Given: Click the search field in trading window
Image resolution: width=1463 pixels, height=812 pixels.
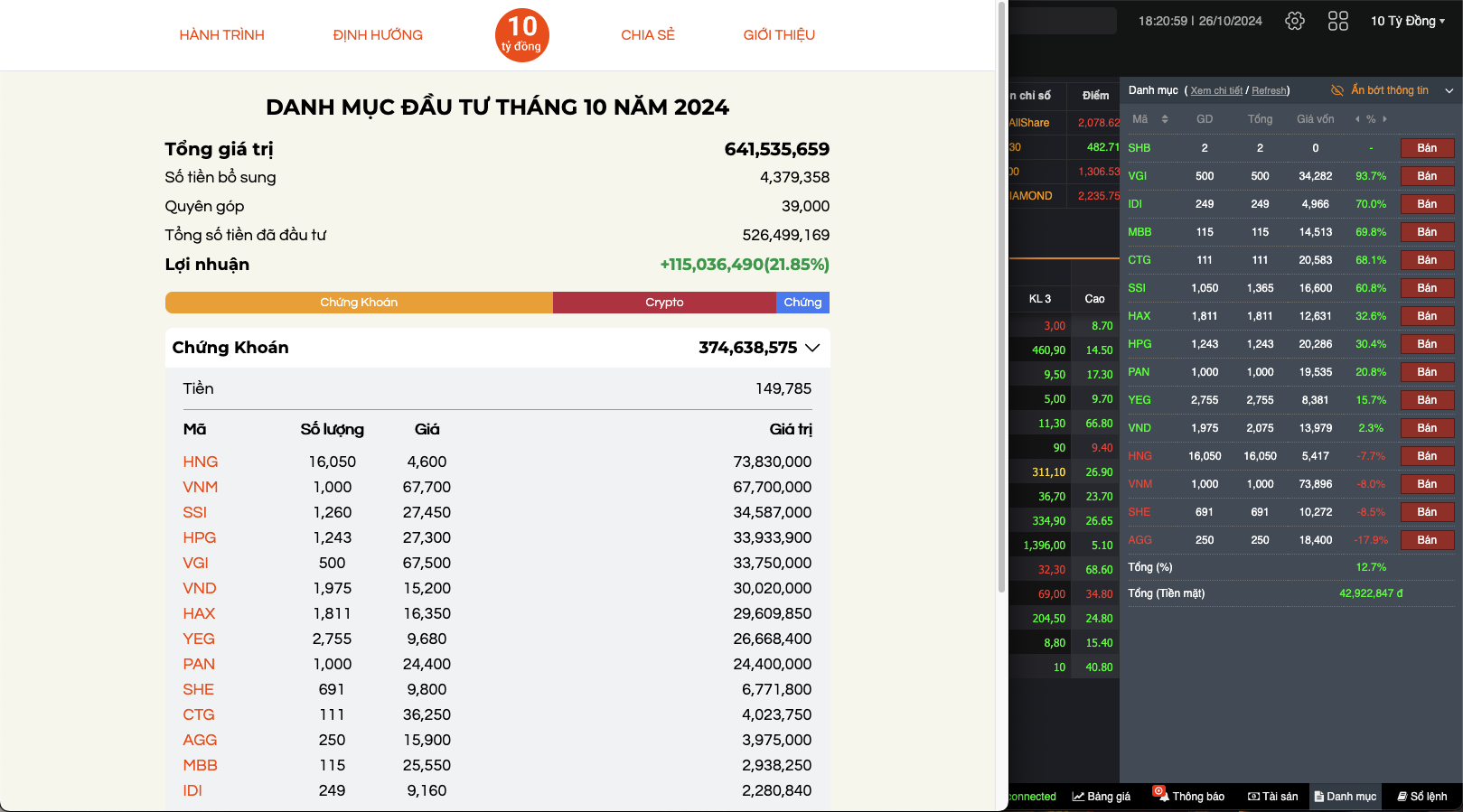Looking at the screenshot, I should pos(1063,21).
